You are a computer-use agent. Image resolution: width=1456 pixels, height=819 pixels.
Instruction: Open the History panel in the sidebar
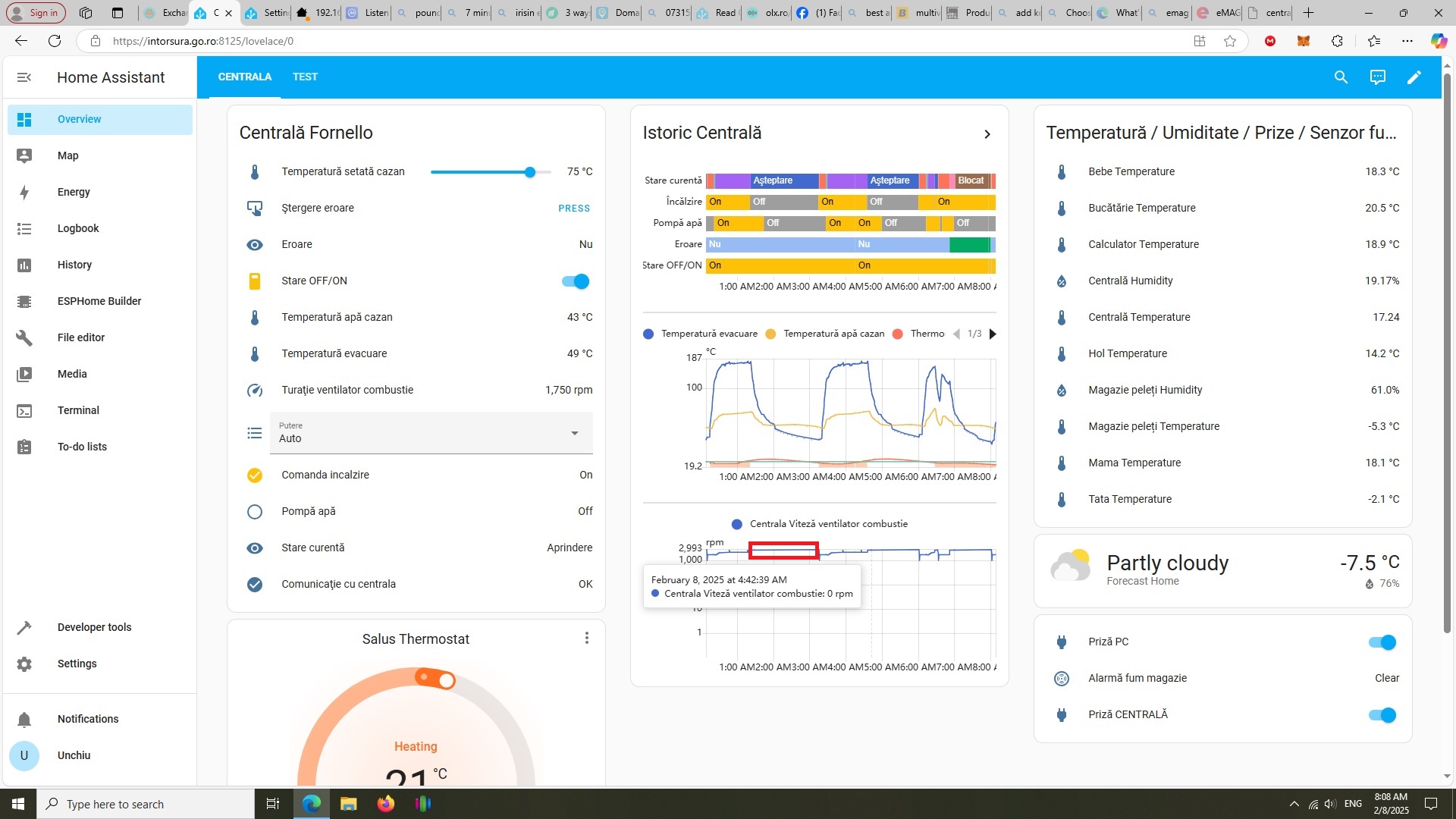[x=74, y=265]
